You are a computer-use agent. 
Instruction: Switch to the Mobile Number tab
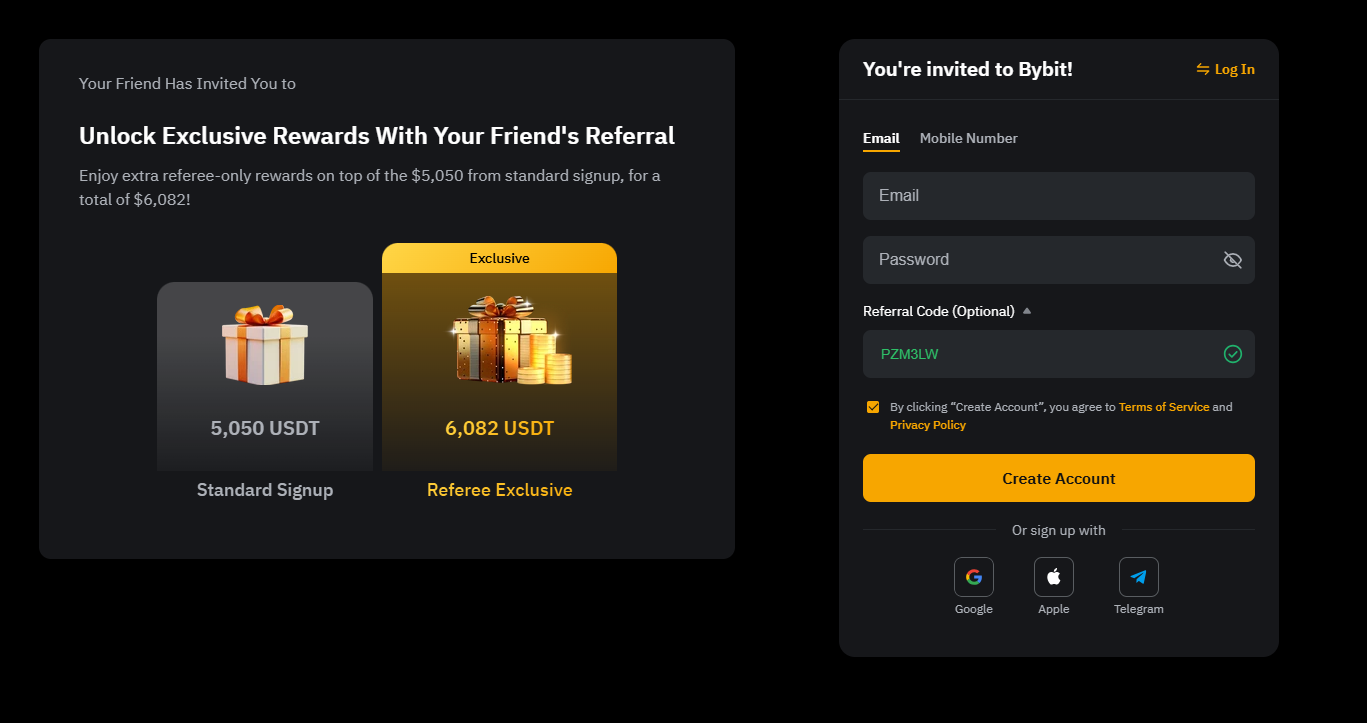coord(968,138)
